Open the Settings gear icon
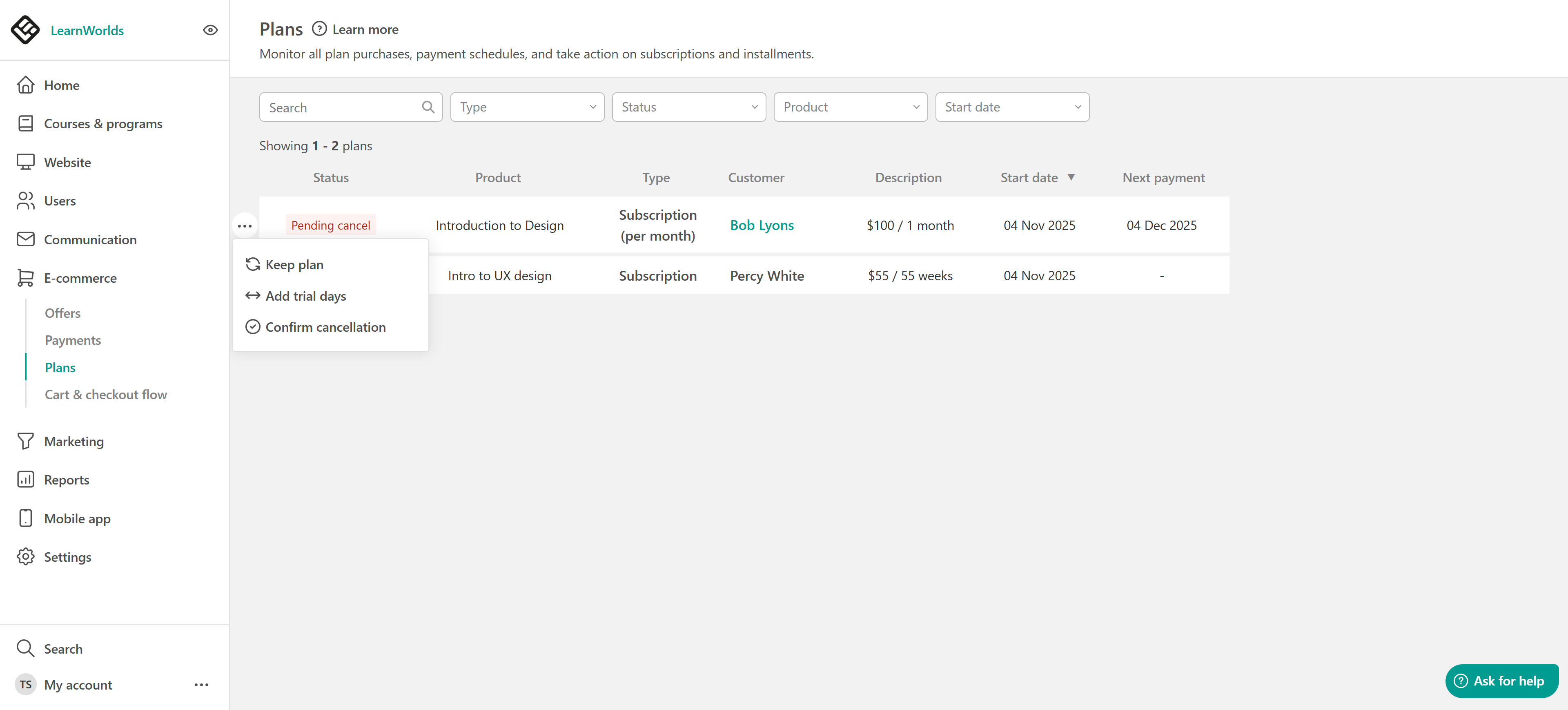The image size is (1568, 710). click(26, 557)
